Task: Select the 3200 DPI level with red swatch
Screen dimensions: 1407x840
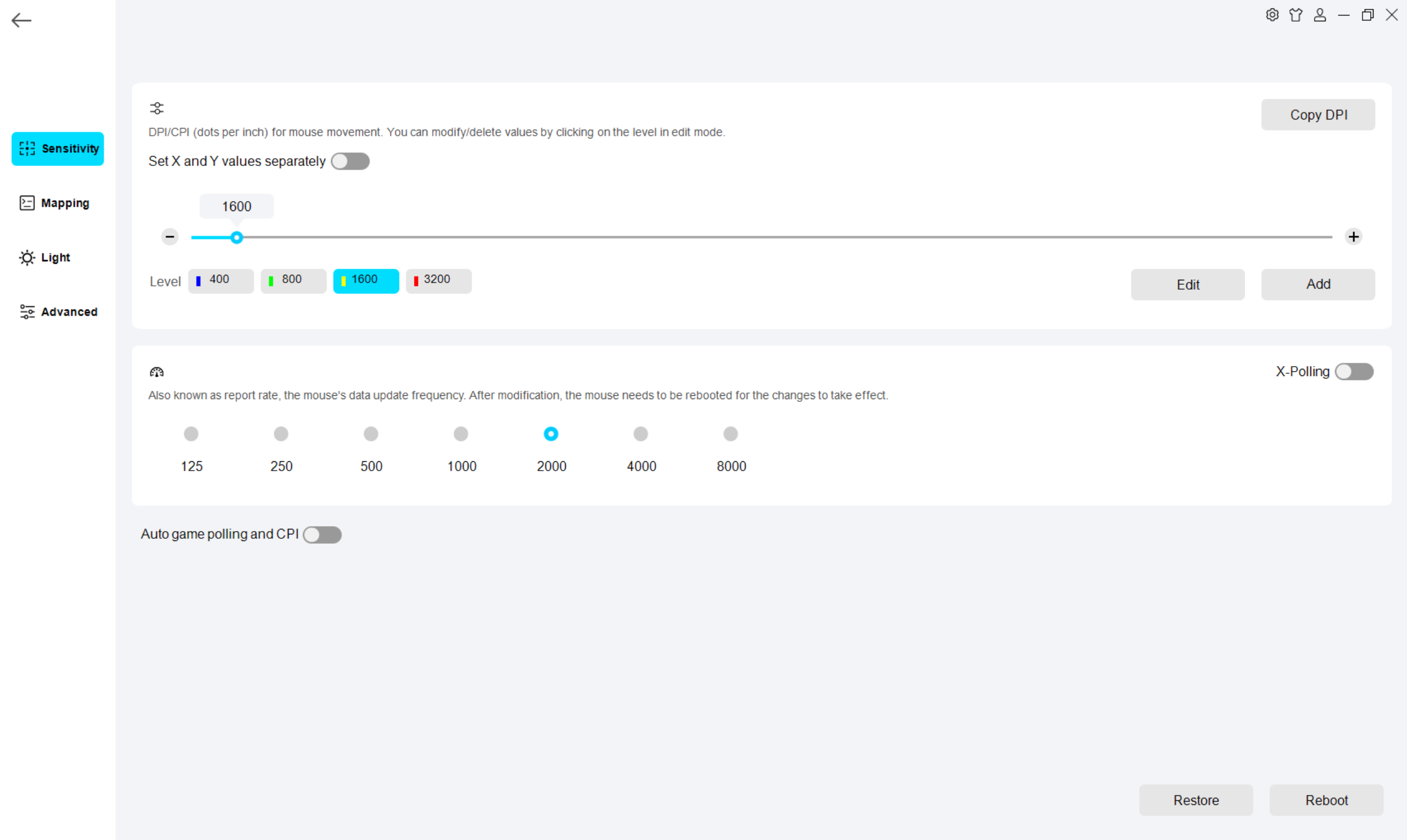Action: coord(438,281)
